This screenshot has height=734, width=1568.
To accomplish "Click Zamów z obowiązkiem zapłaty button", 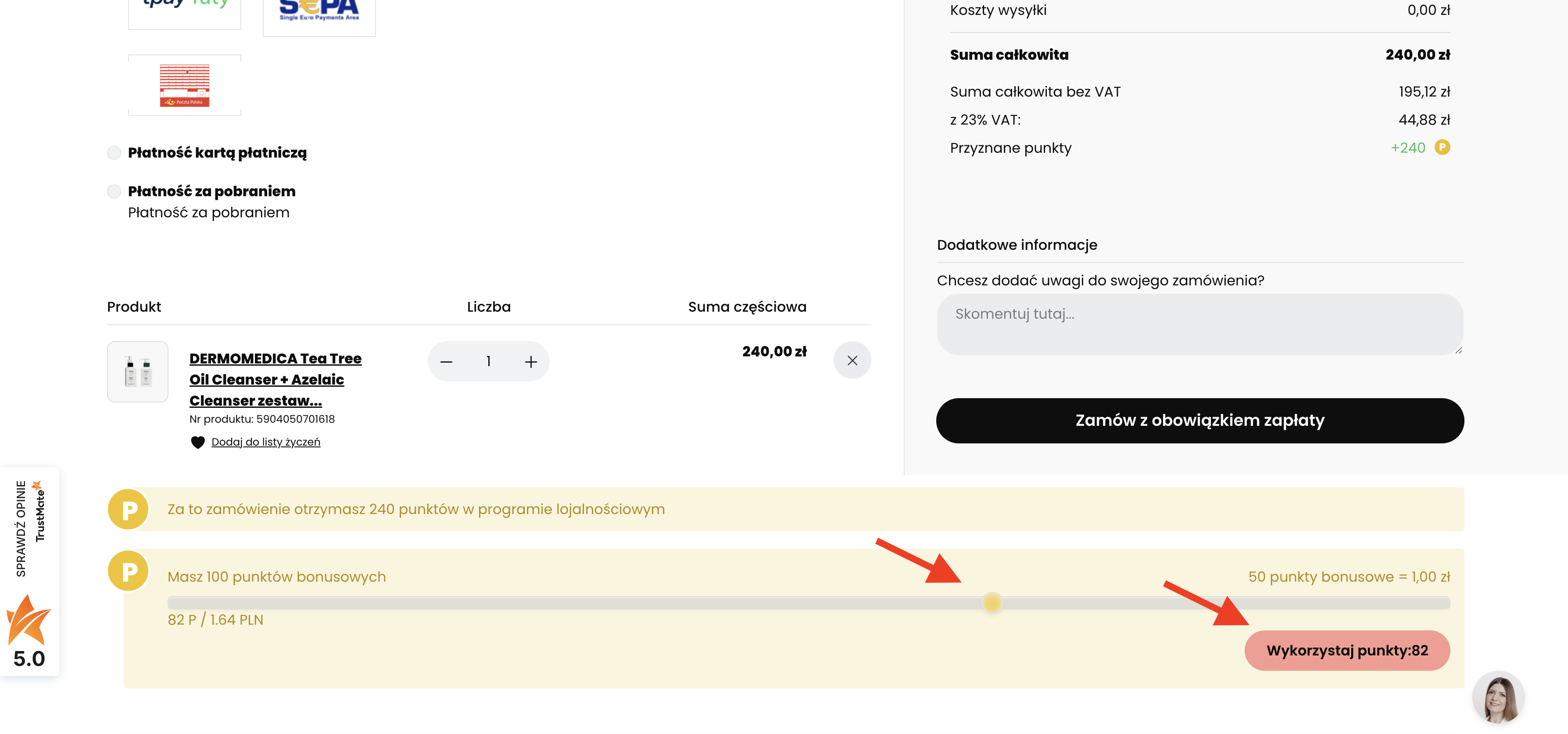I will pyautogui.click(x=1199, y=421).
